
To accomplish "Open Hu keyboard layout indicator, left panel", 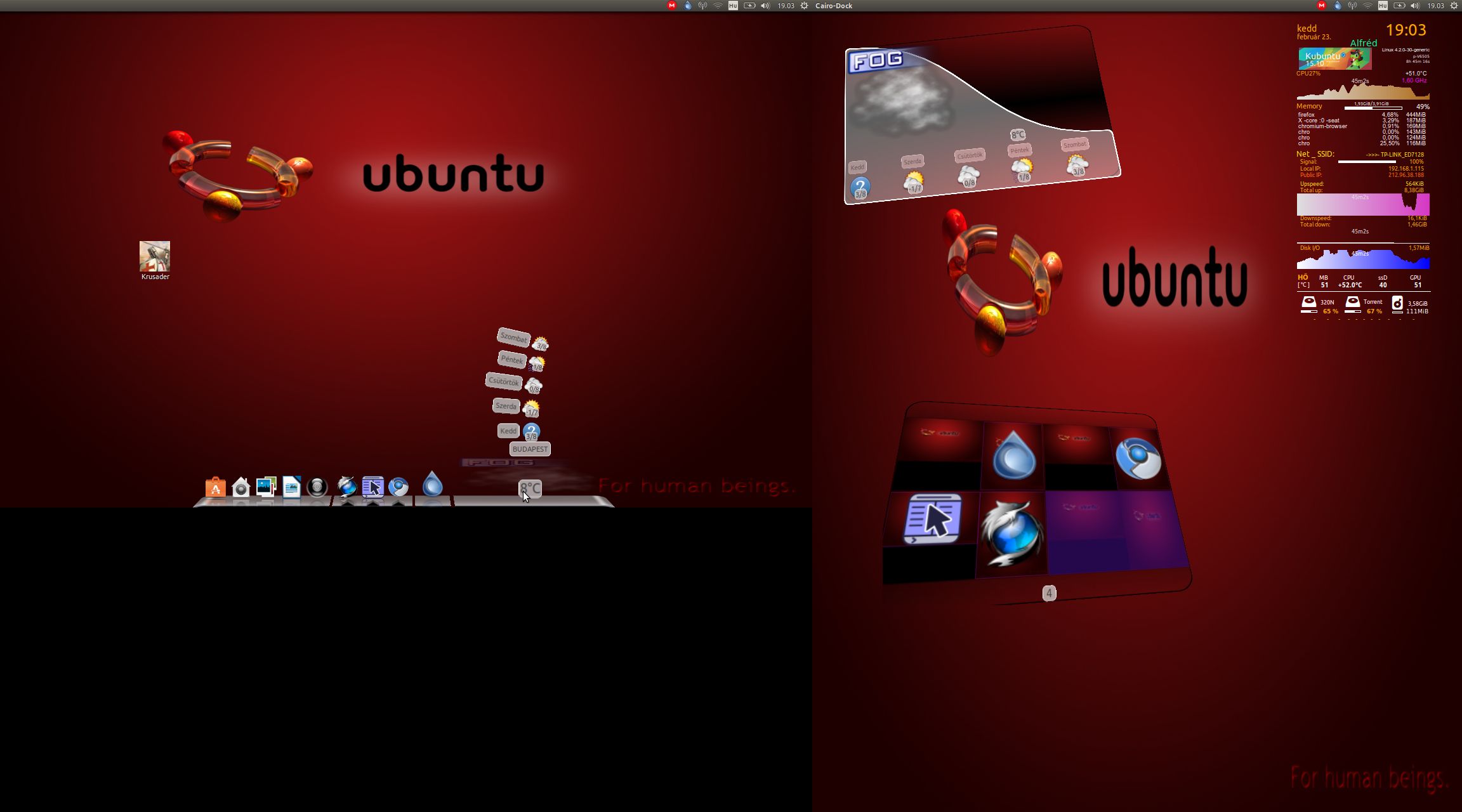I will [x=733, y=6].
